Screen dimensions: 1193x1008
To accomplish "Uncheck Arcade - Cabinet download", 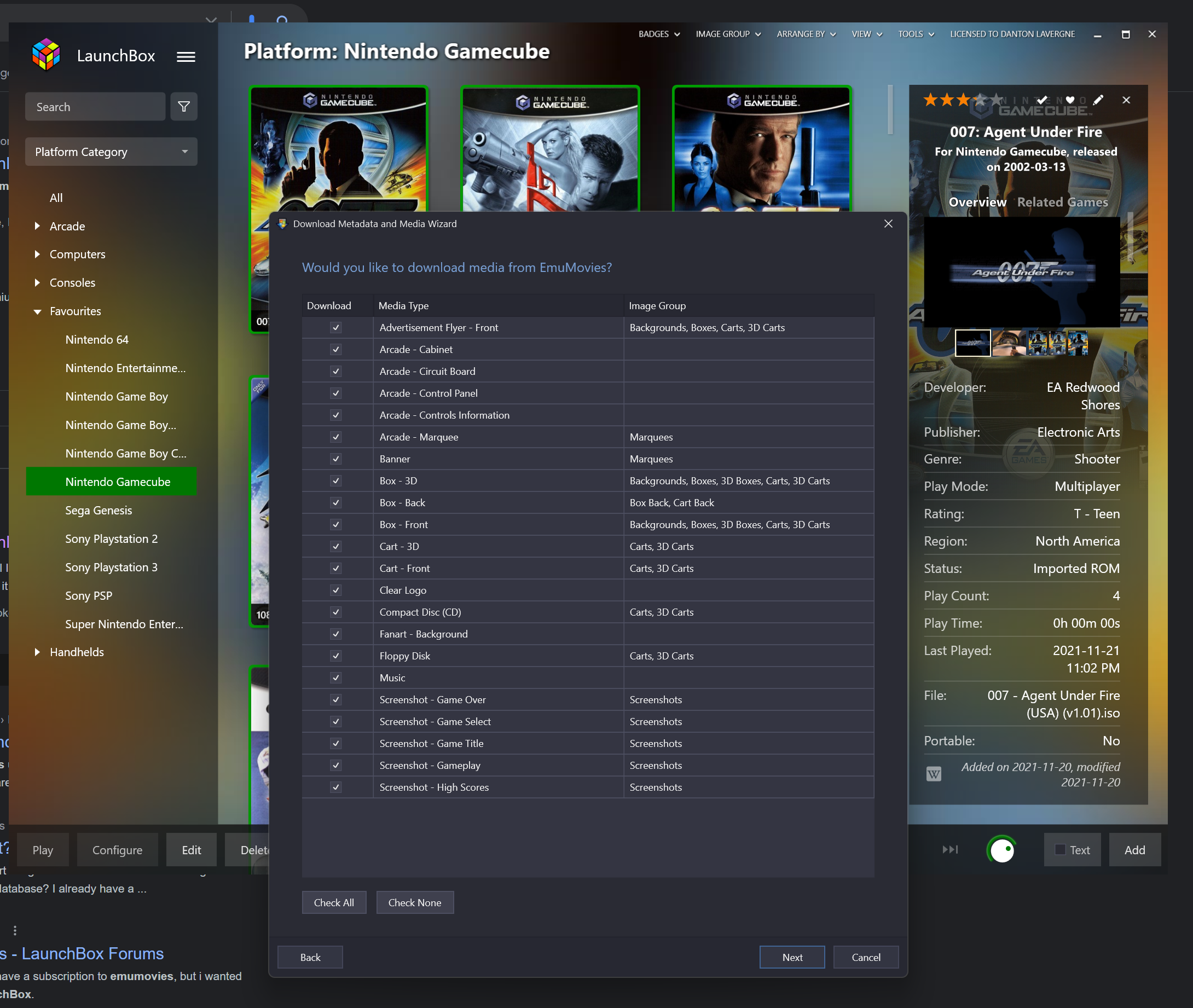I will 336,350.
